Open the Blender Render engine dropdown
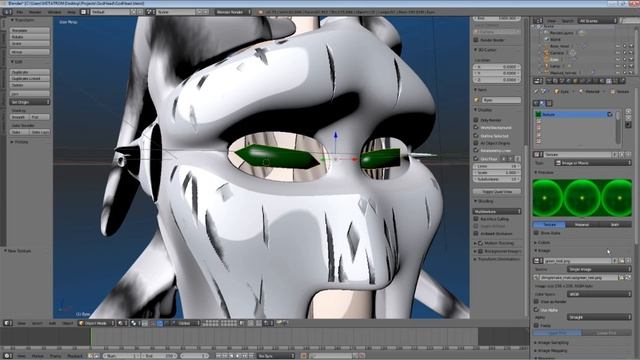 [233, 12]
